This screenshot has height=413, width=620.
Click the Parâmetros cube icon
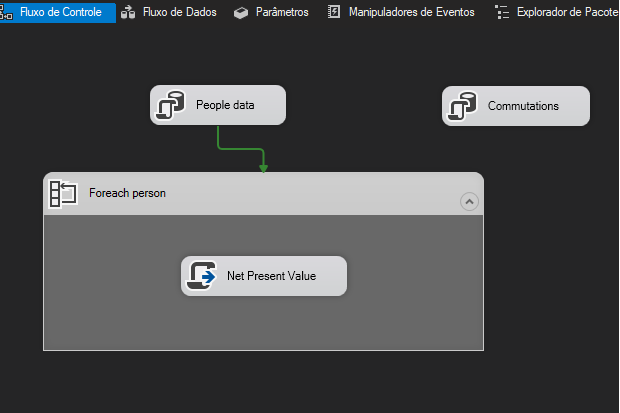coord(241,12)
